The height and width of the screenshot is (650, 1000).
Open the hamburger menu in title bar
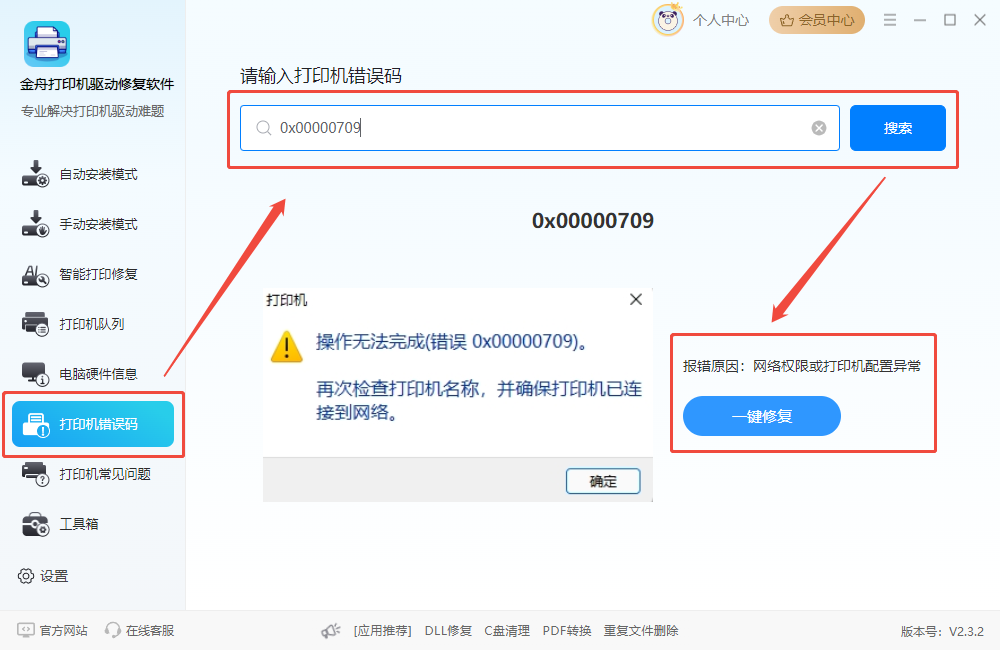[x=890, y=20]
